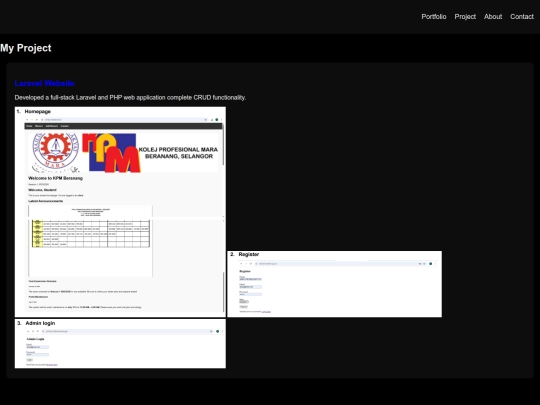Open the Portfolio nav link

pyautogui.click(x=434, y=17)
